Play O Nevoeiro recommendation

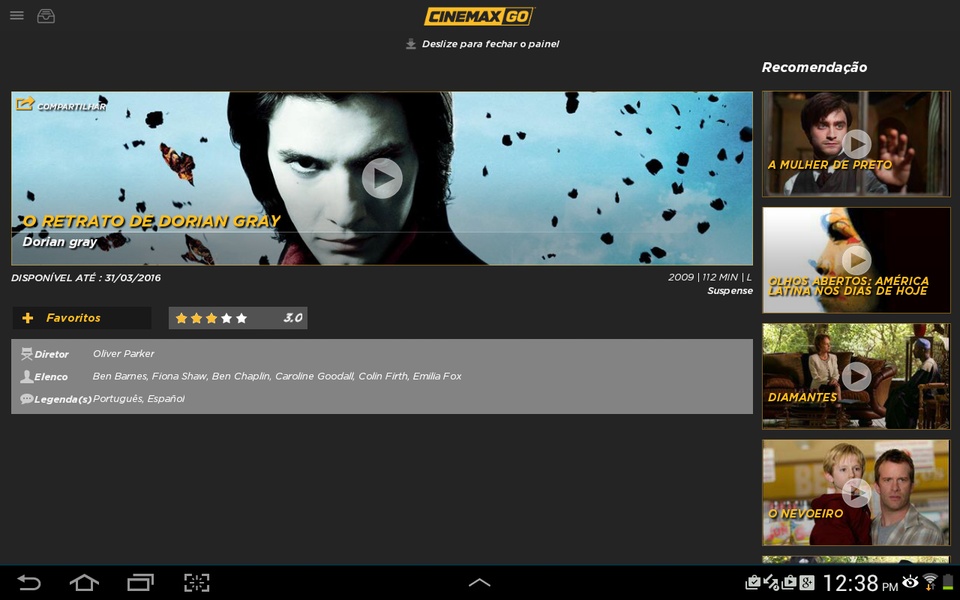[857, 492]
